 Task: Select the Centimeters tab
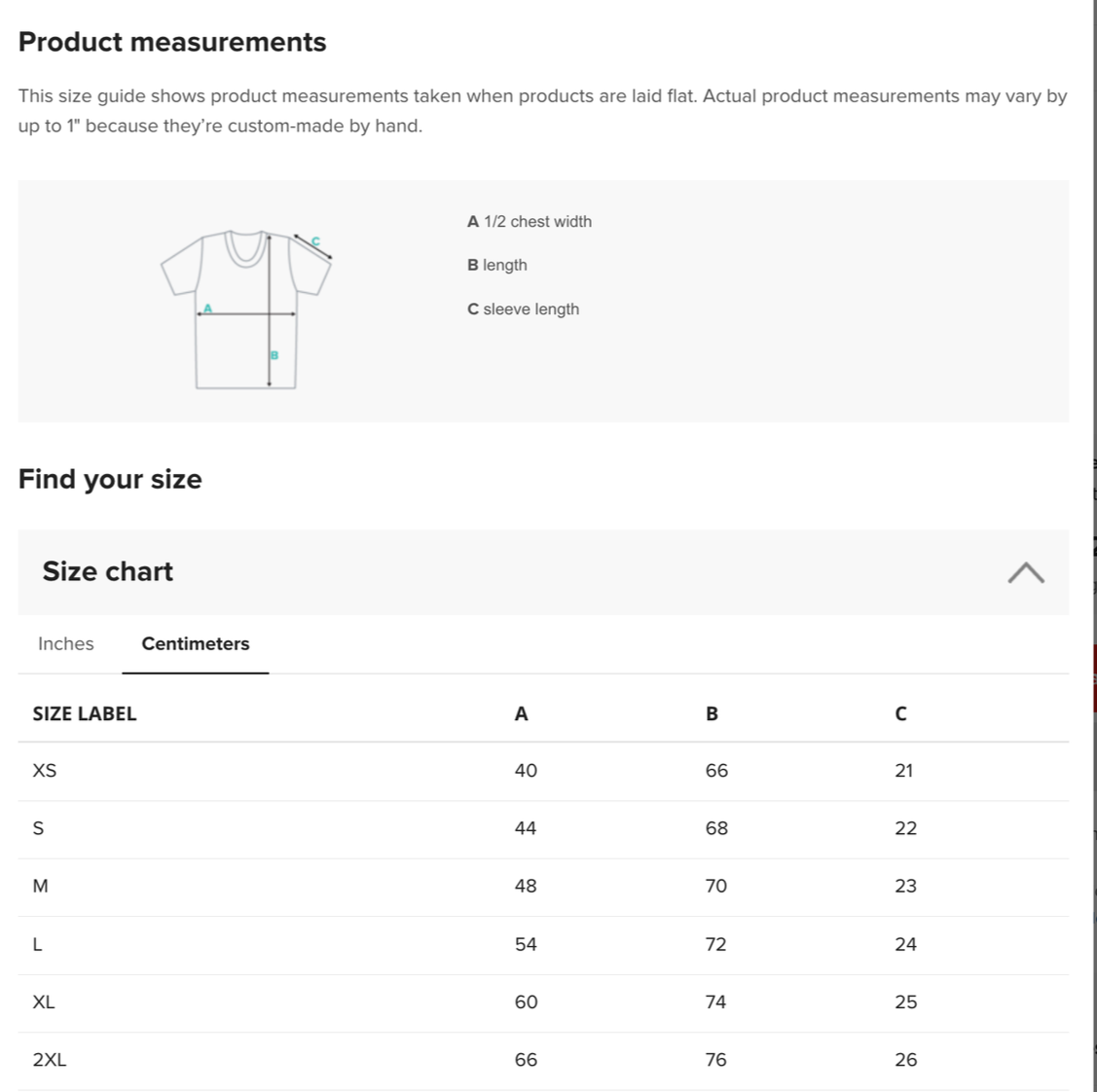coord(196,643)
